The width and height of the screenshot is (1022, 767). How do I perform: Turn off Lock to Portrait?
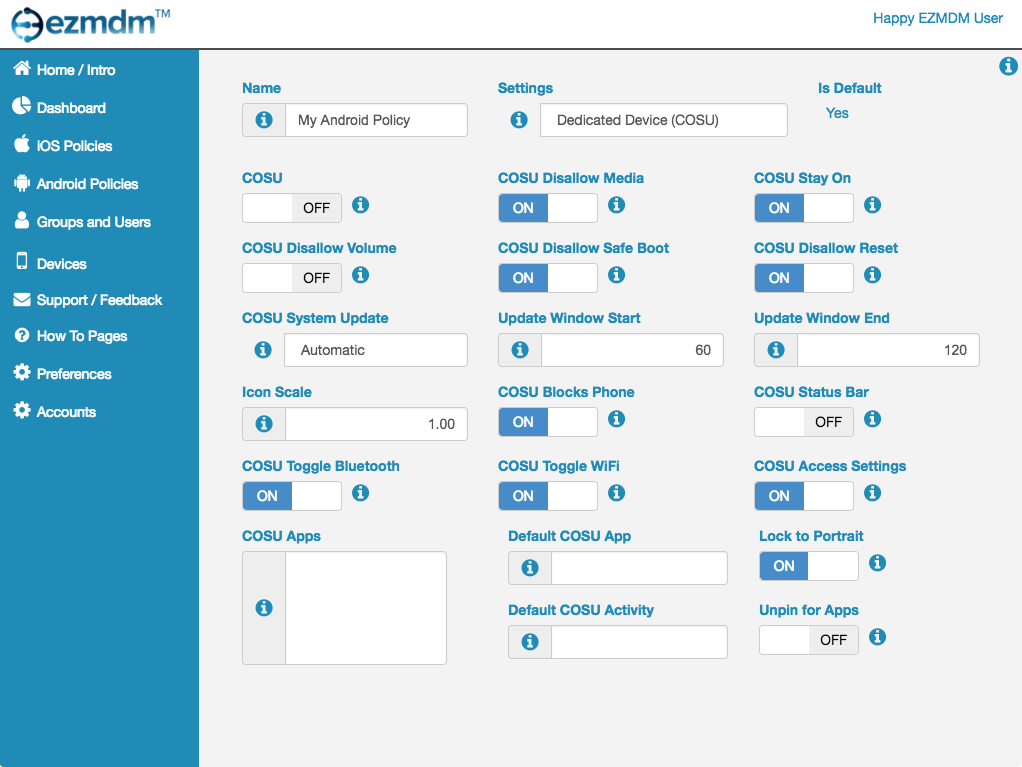point(809,566)
